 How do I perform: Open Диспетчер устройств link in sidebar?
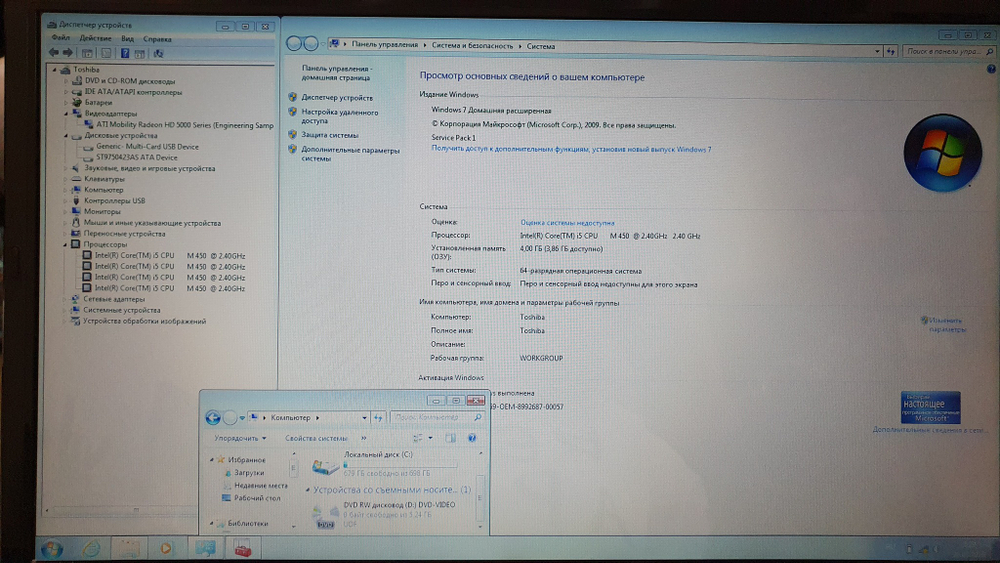coord(337,98)
